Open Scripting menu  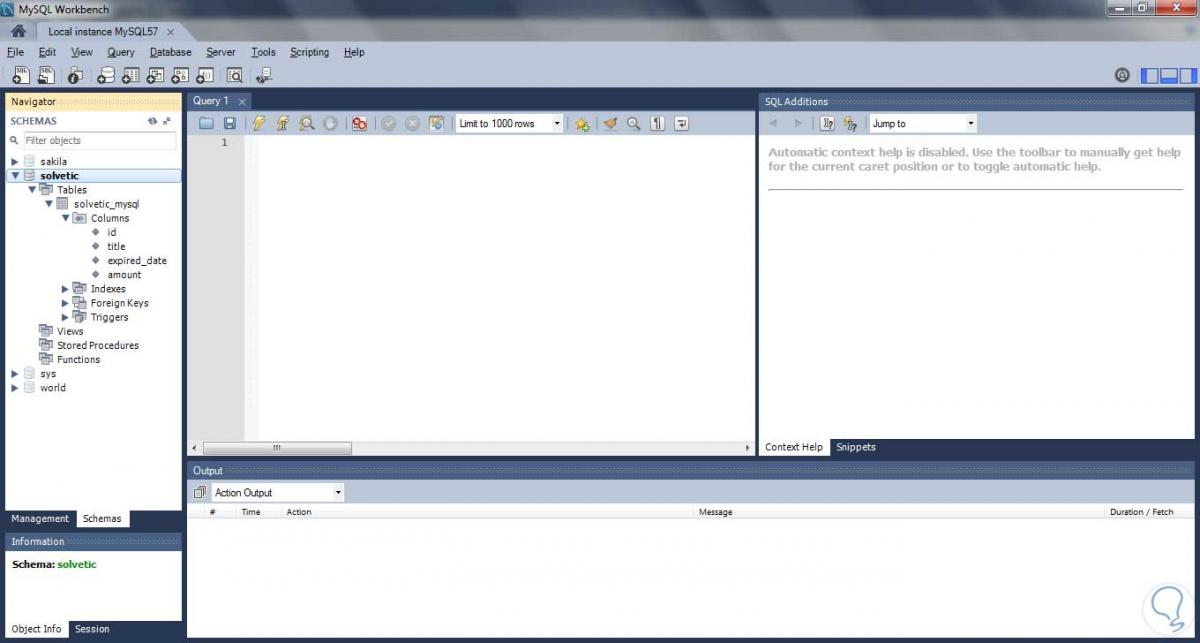pyautogui.click(x=309, y=52)
